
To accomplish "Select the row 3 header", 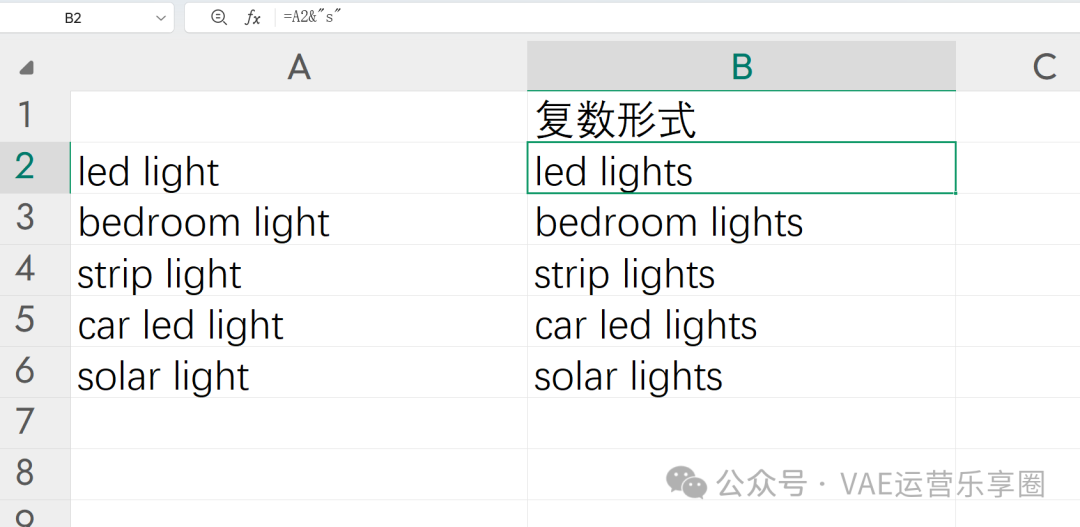I will (x=26, y=218).
